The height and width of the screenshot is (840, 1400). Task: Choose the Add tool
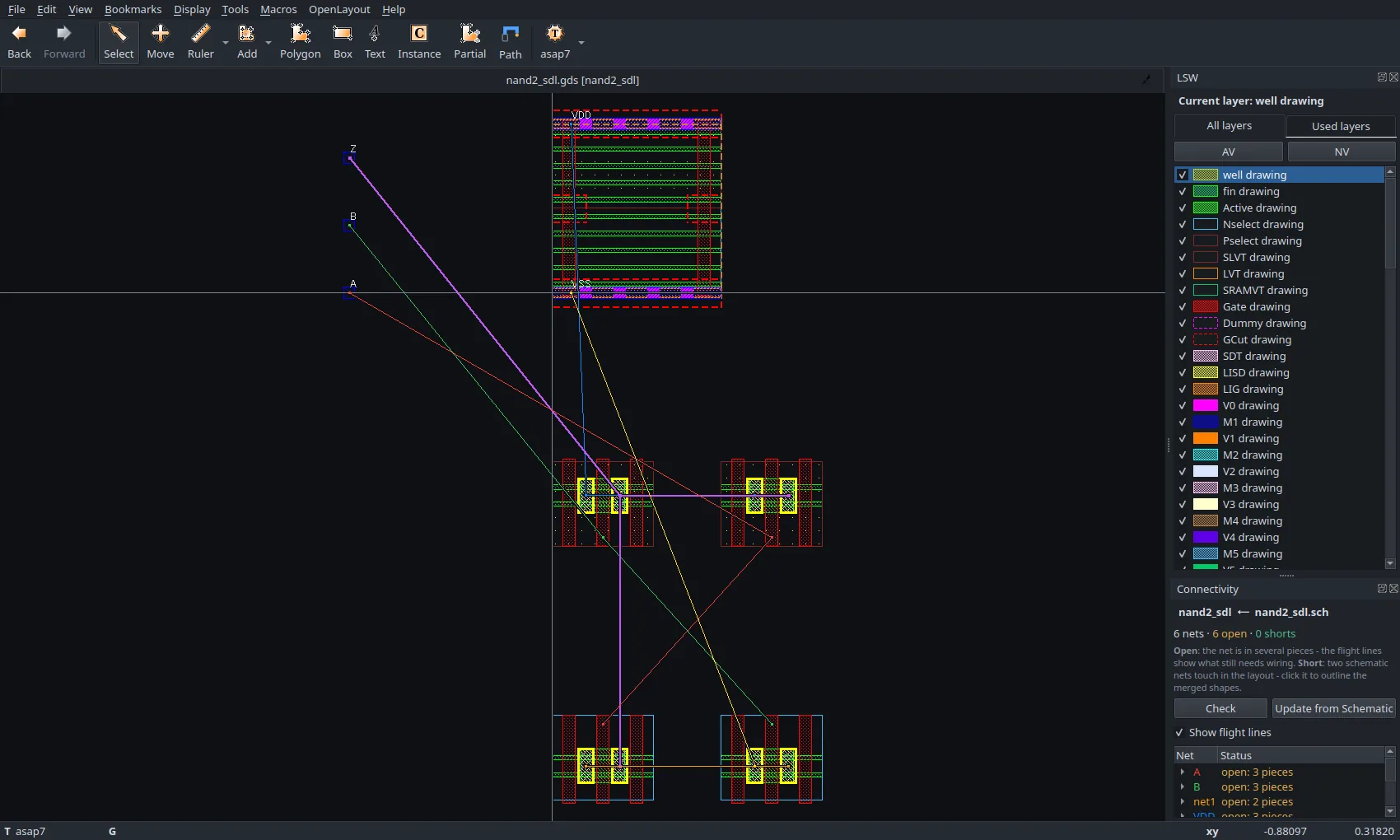click(x=247, y=42)
